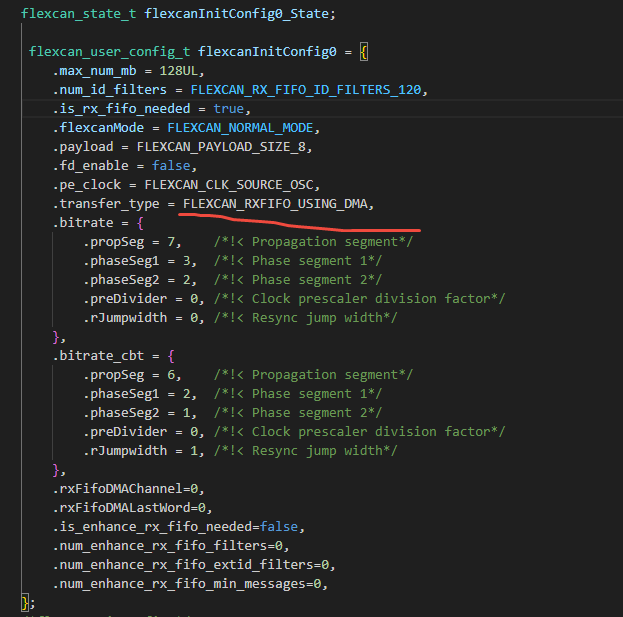Click the .pe_clock field name
Screen dimensions: 623x617
87,185
